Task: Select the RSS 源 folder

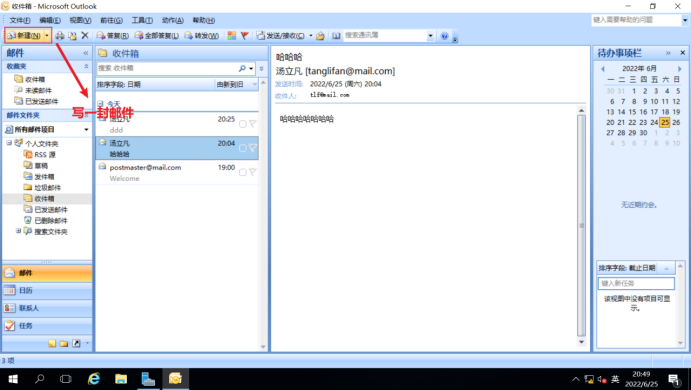Action: (x=45, y=155)
